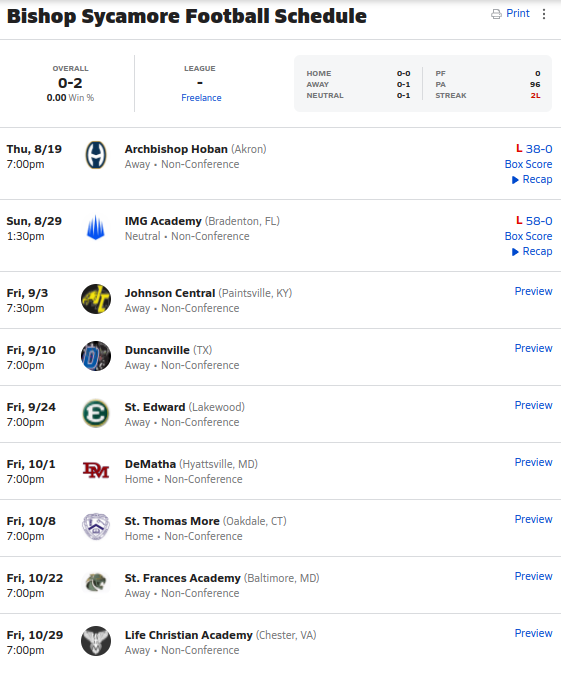Image resolution: width=561 pixels, height=674 pixels.
Task: Click the Life Christian Academy team logo
Action: click(x=96, y=641)
